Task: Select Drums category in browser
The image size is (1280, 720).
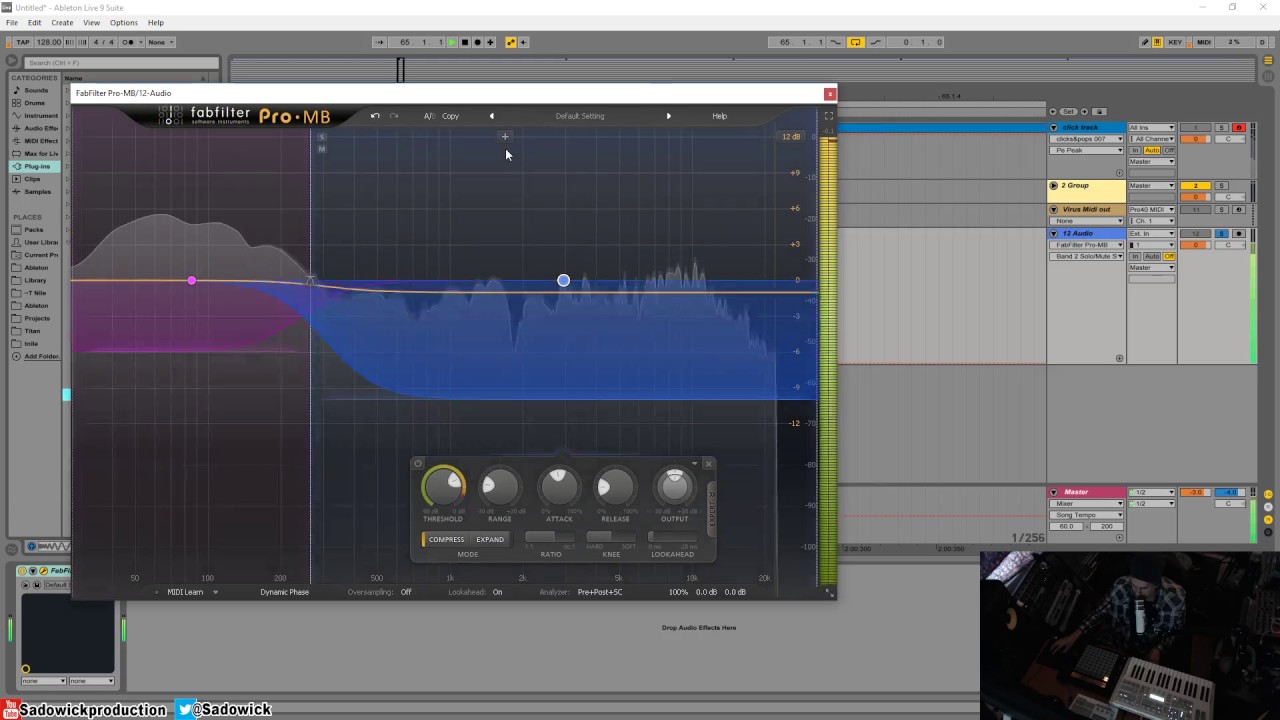Action: 35,103
